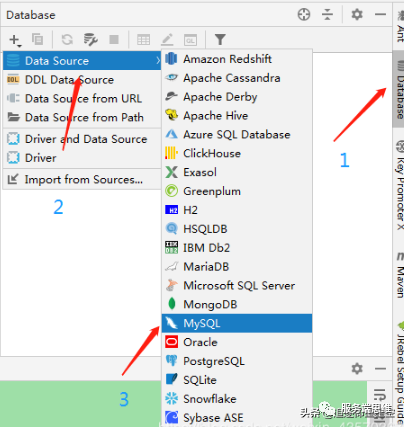Select Apache Hive data source
The height and width of the screenshot is (427, 404).
[x=237, y=115]
